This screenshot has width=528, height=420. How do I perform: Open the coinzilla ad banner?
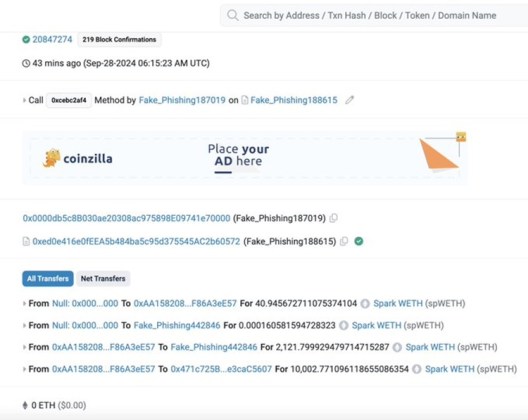coord(245,158)
